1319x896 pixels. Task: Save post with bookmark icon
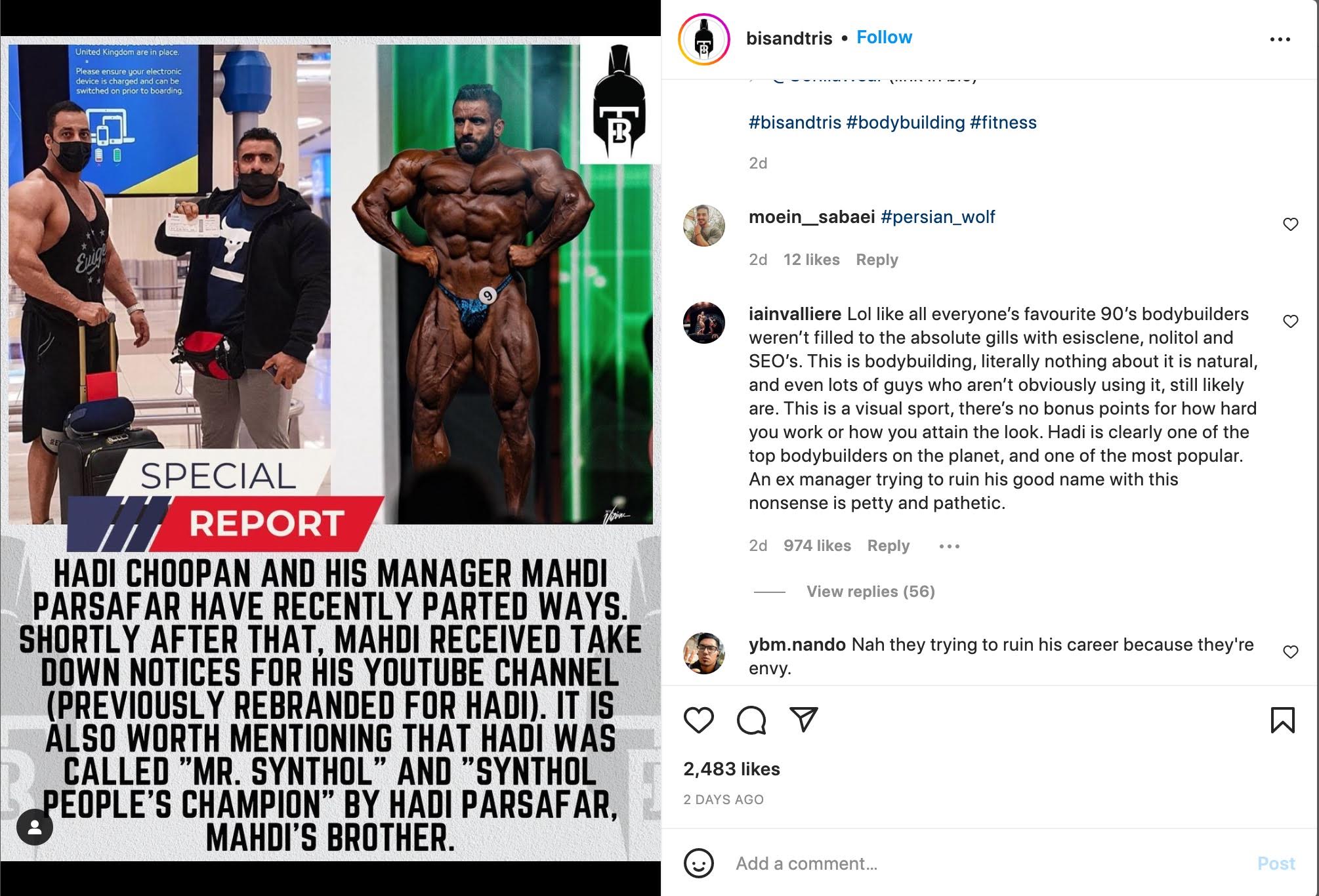(x=1282, y=720)
